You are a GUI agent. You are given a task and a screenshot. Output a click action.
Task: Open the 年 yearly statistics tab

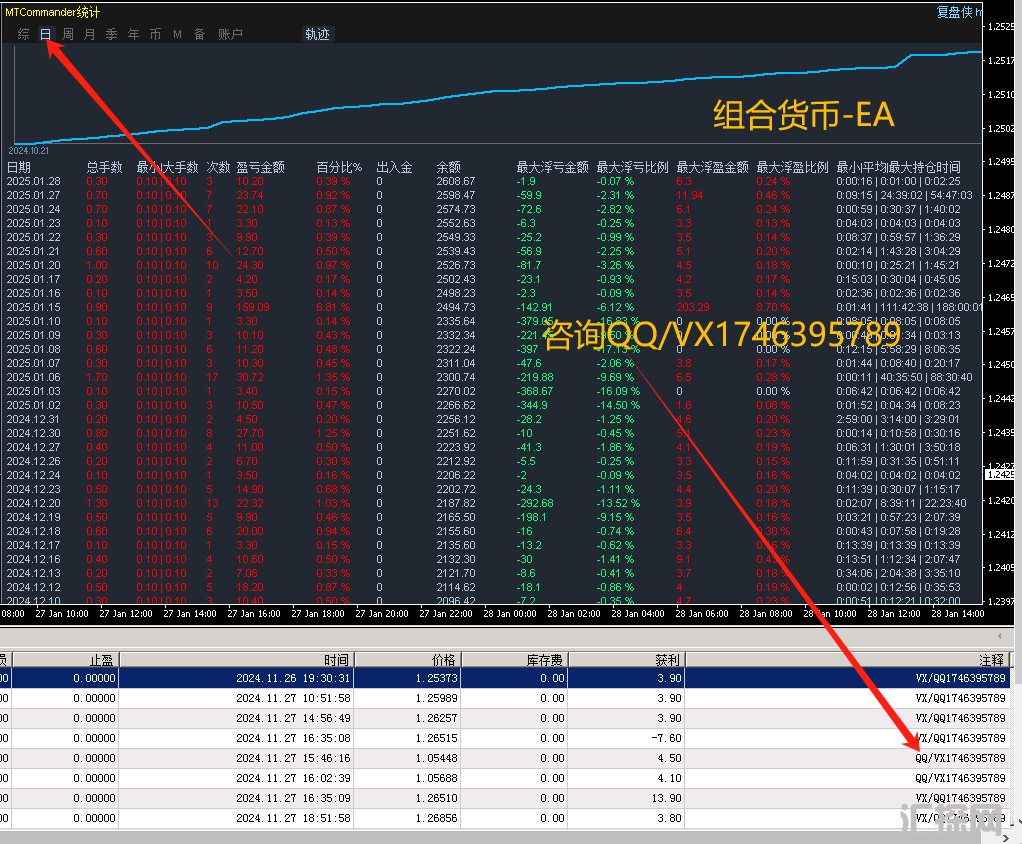134,35
